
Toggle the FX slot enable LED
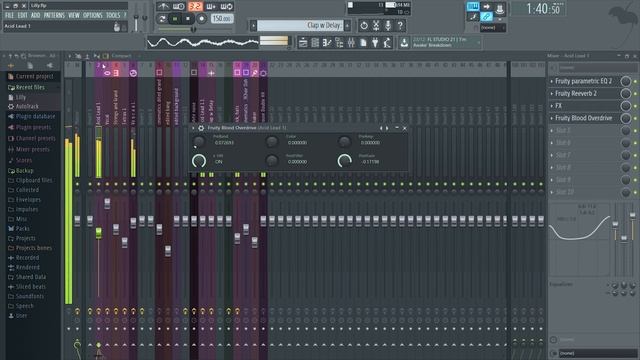click(636, 106)
